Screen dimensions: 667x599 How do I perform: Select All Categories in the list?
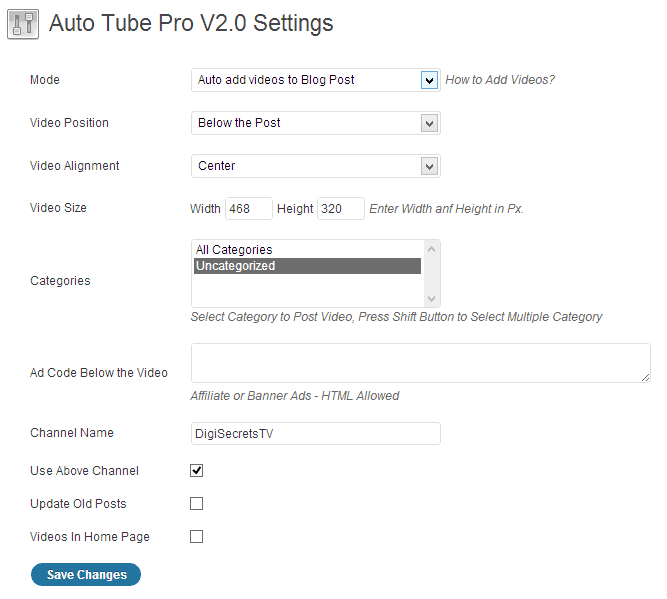pos(234,250)
